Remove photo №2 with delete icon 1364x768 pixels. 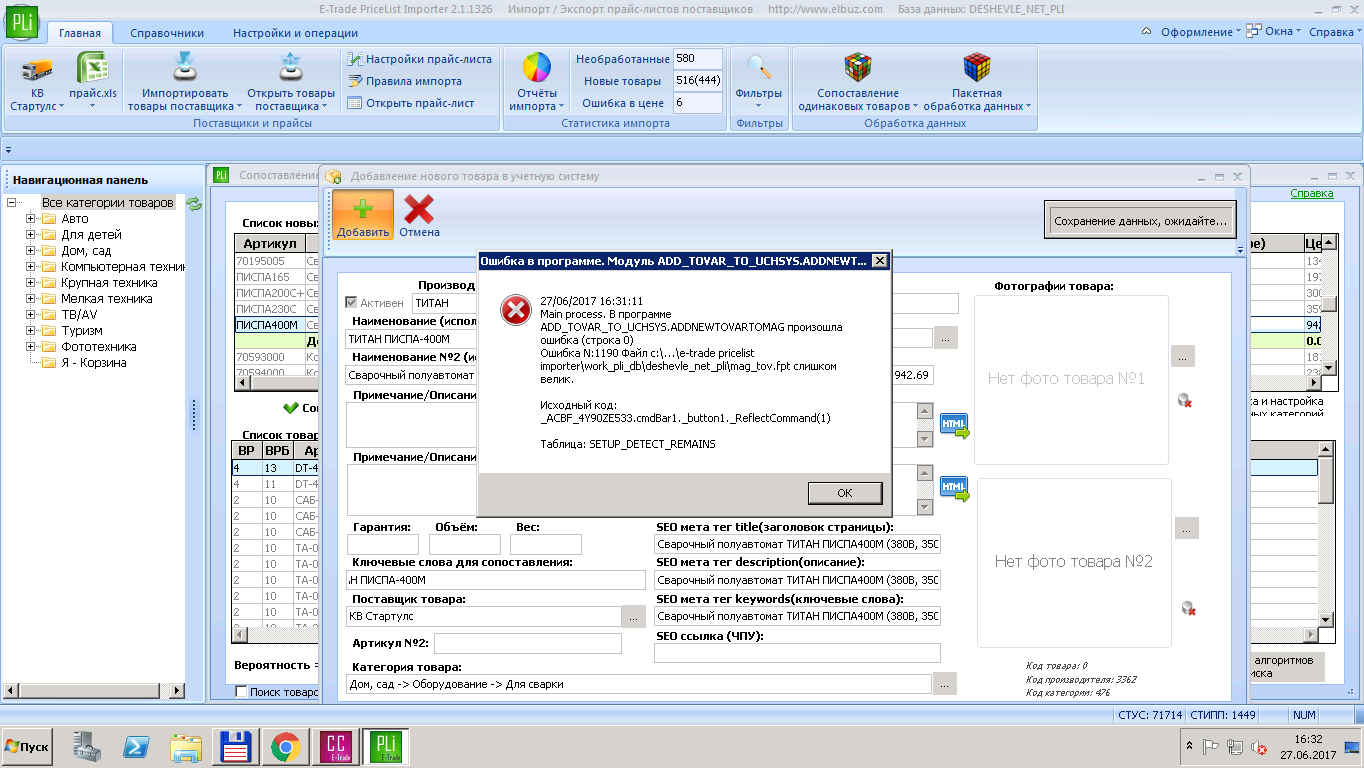(x=1188, y=608)
